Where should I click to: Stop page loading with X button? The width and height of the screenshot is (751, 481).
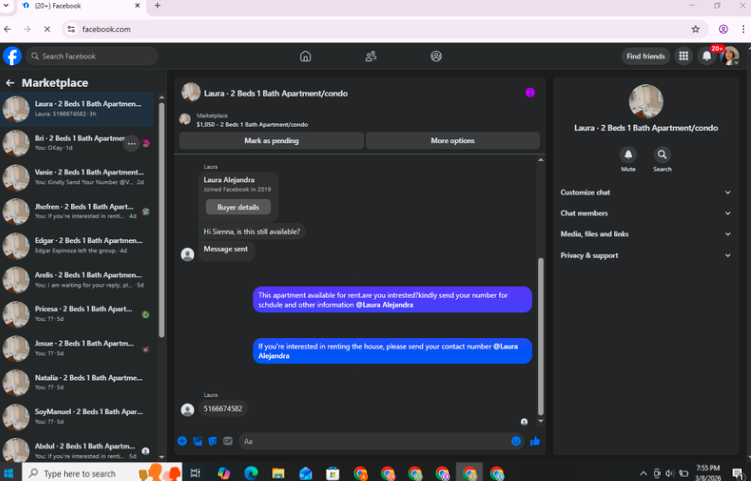click(x=47, y=29)
